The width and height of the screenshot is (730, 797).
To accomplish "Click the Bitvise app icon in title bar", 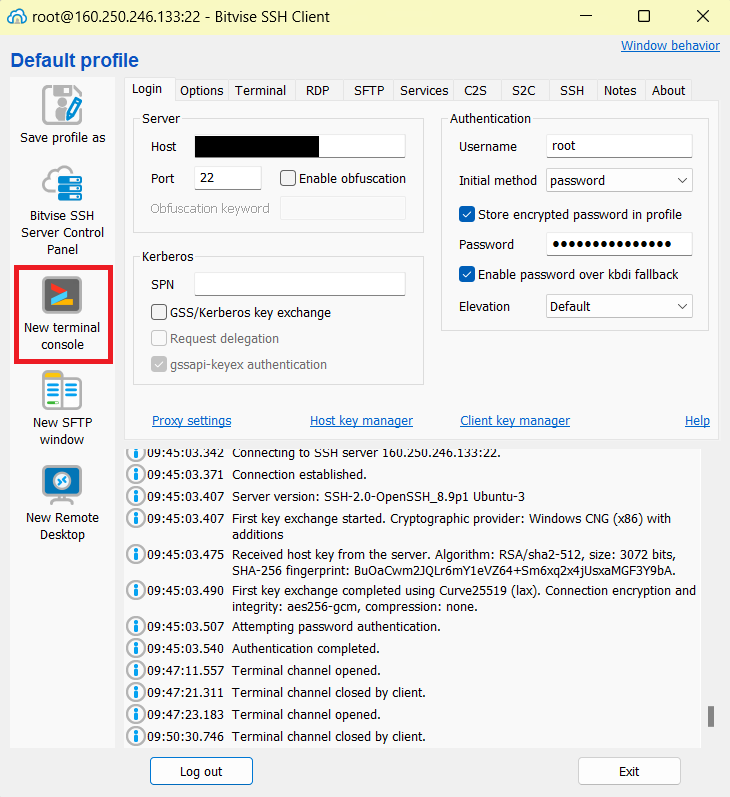I will [16, 17].
